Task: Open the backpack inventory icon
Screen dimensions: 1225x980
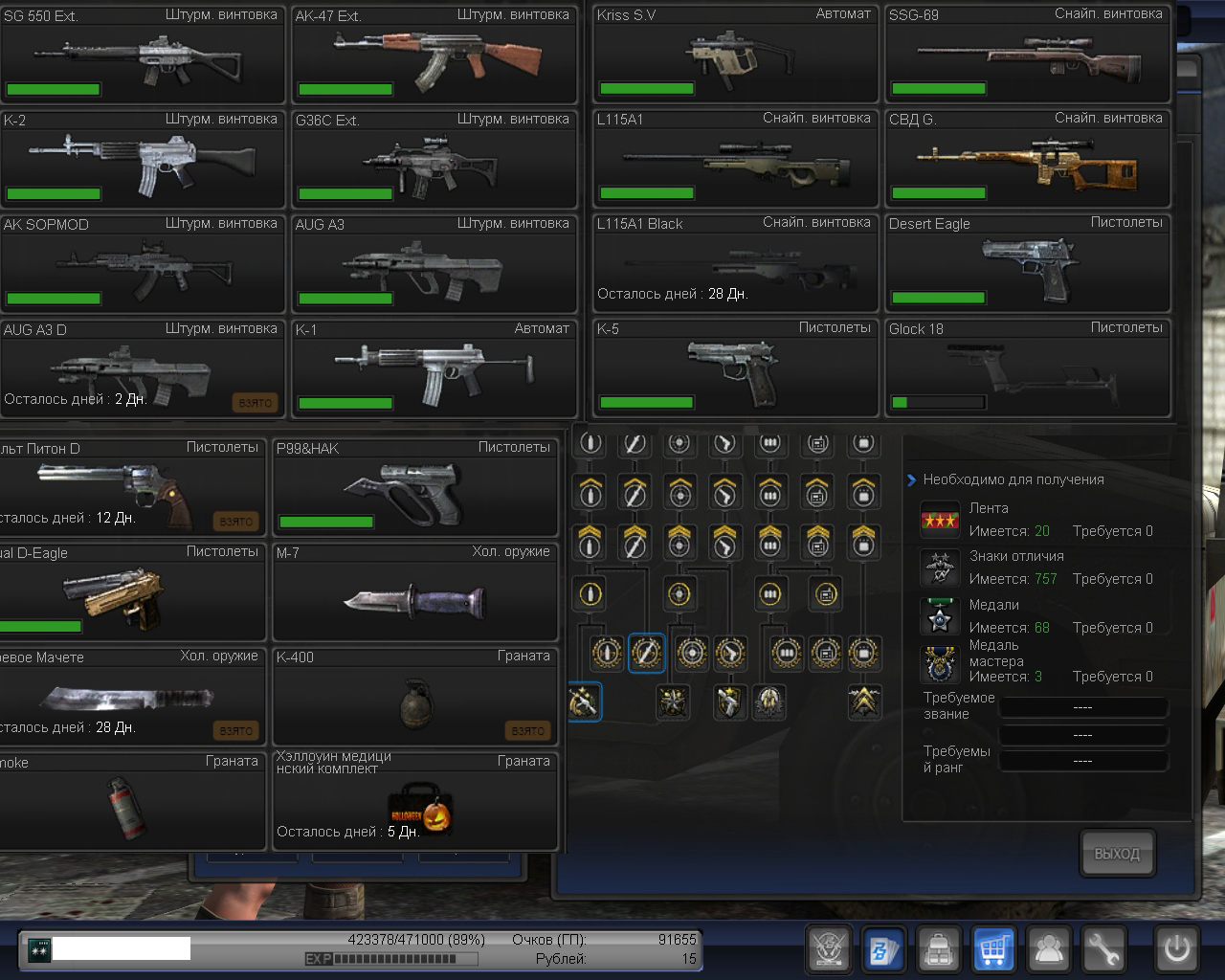Action: click(x=939, y=949)
